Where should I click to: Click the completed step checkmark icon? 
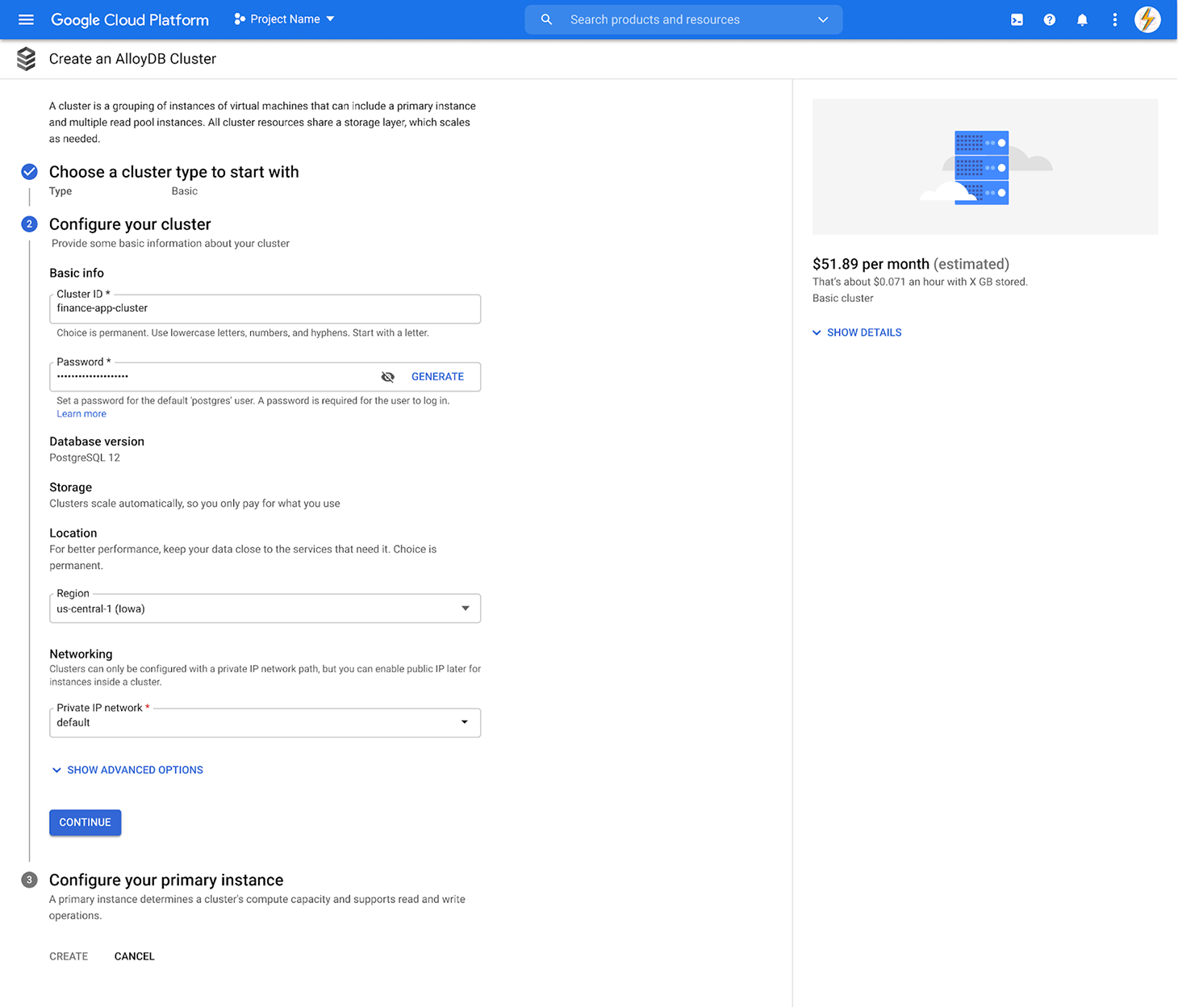[x=29, y=171]
